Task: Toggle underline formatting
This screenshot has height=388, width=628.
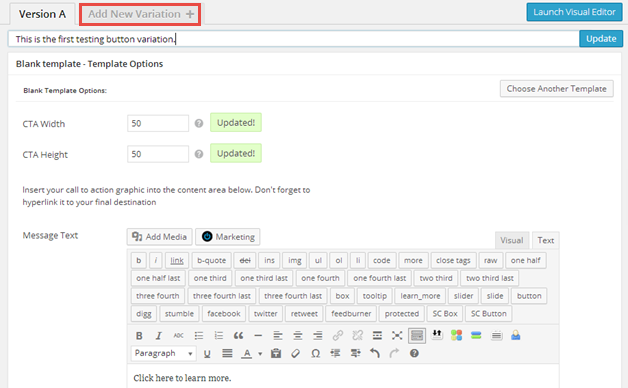Action: tap(207, 354)
